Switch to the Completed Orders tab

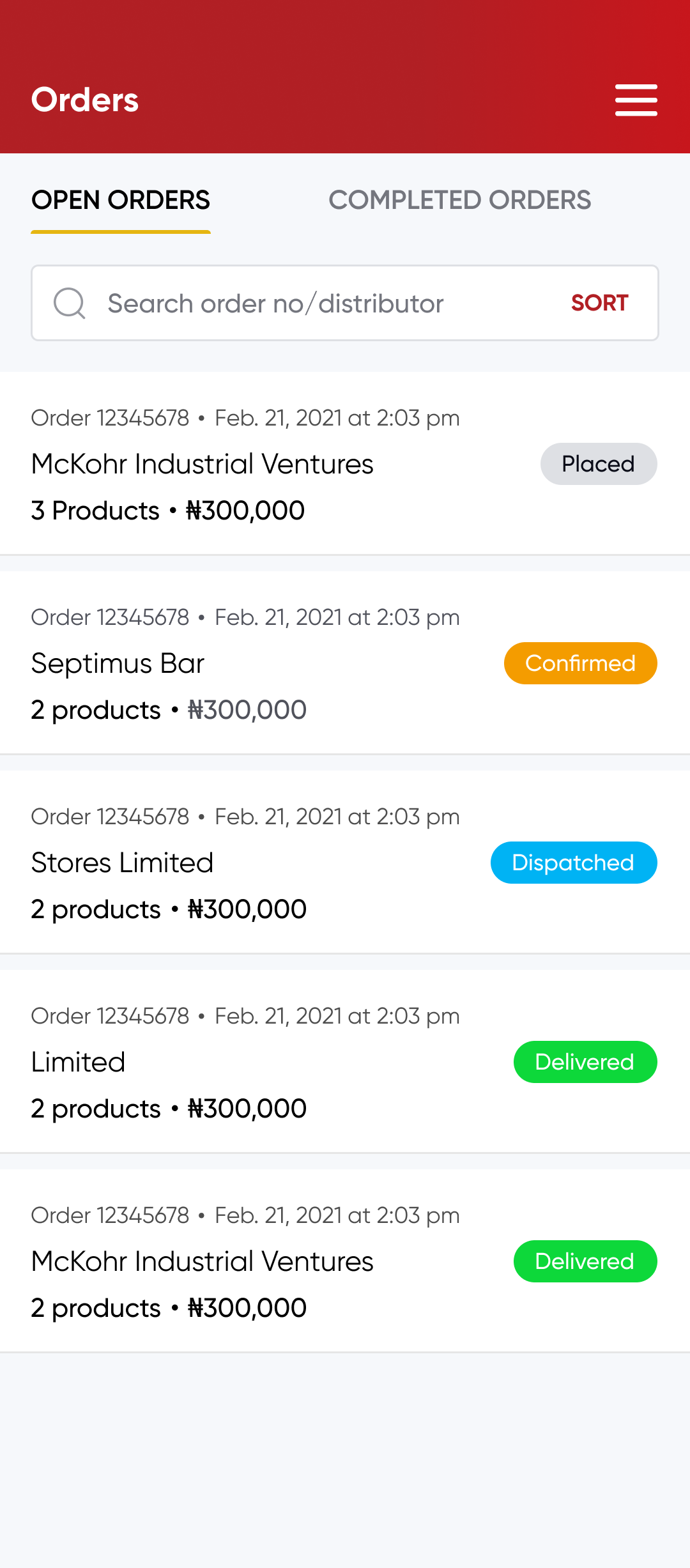pyautogui.click(x=459, y=201)
